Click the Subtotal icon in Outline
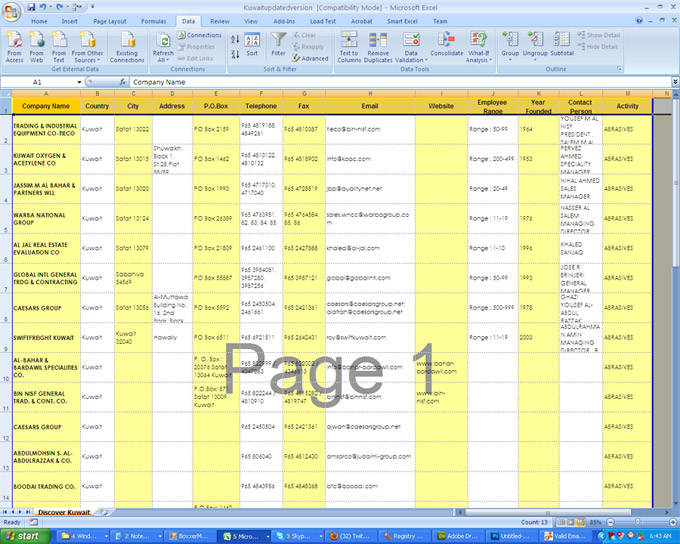The width and height of the screenshot is (680, 544). pyautogui.click(x=562, y=44)
